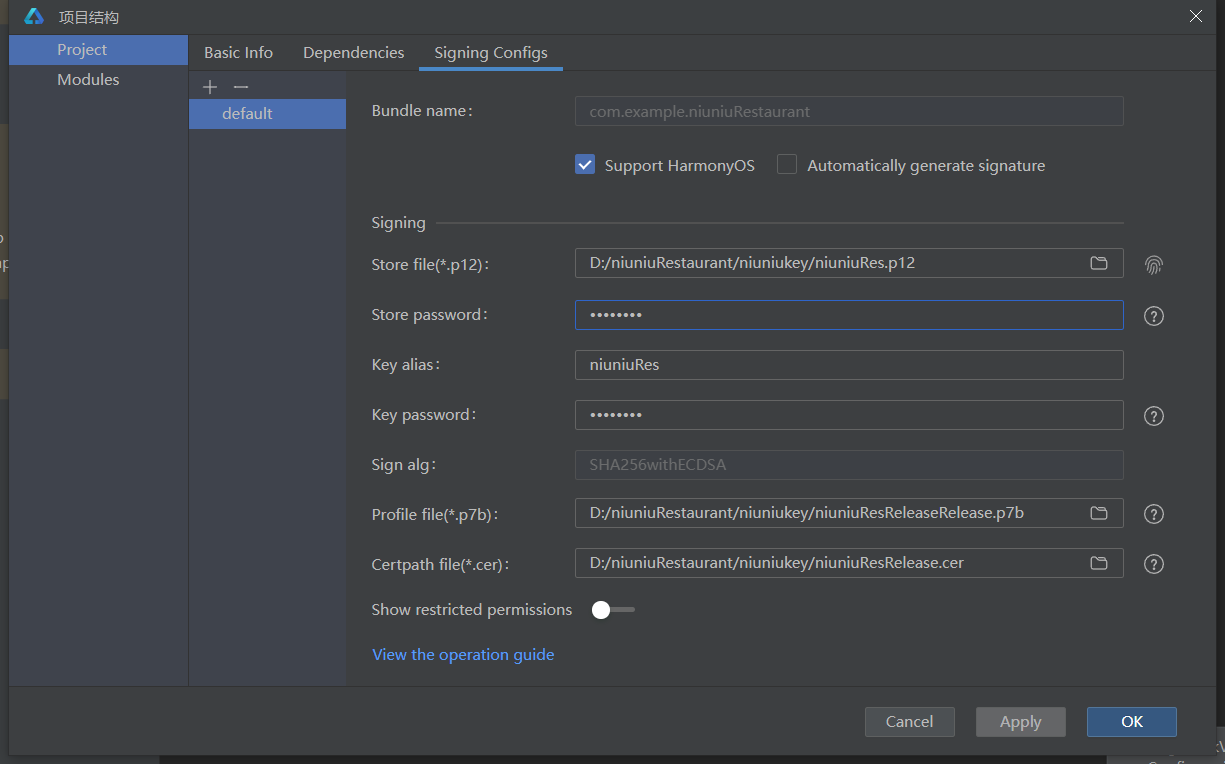The width and height of the screenshot is (1225, 764).
Task: Click the fingerprint icon to generate key
Action: (x=1154, y=265)
